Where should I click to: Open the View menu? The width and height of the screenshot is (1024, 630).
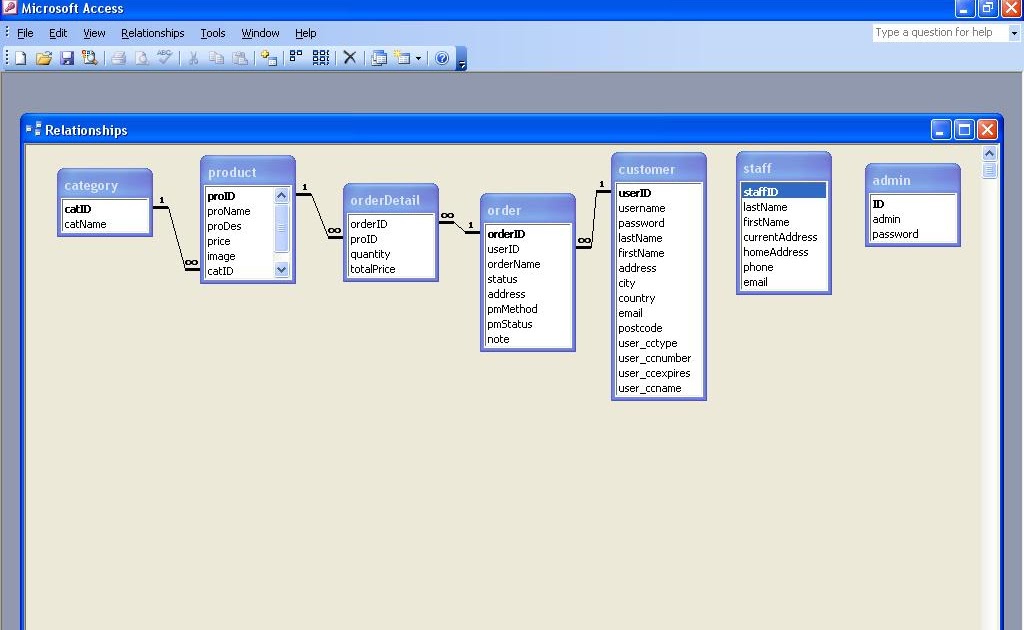[94, 32]
